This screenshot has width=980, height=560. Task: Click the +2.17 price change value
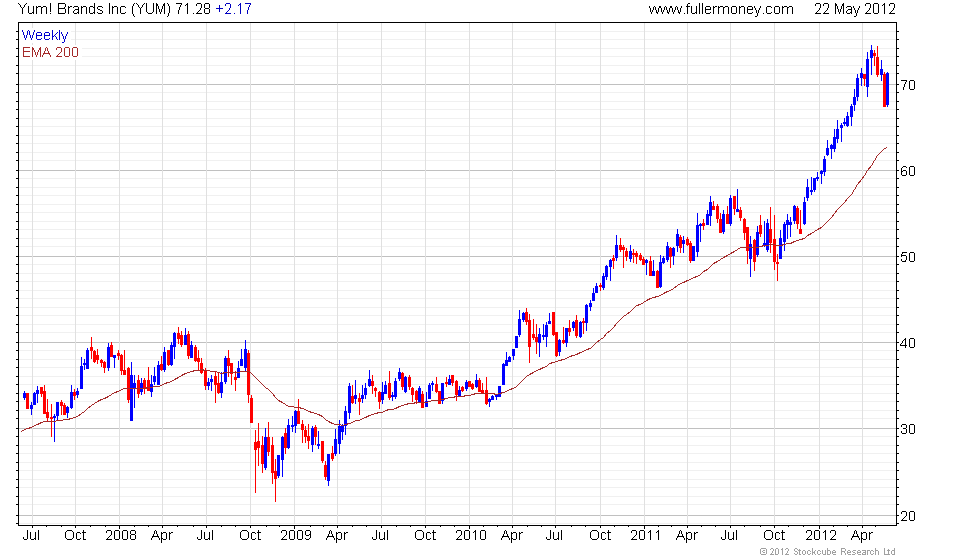tap(233, 9)
